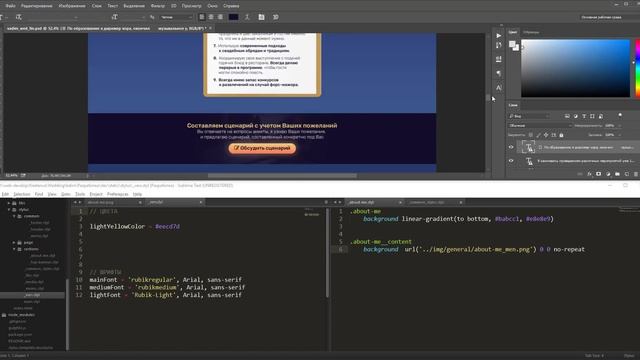Image resolution: width=640 pixels, height=360 pixels.
Task: Open the blend mode dropdown in Layers panel
Action: (x=540, y=126)
